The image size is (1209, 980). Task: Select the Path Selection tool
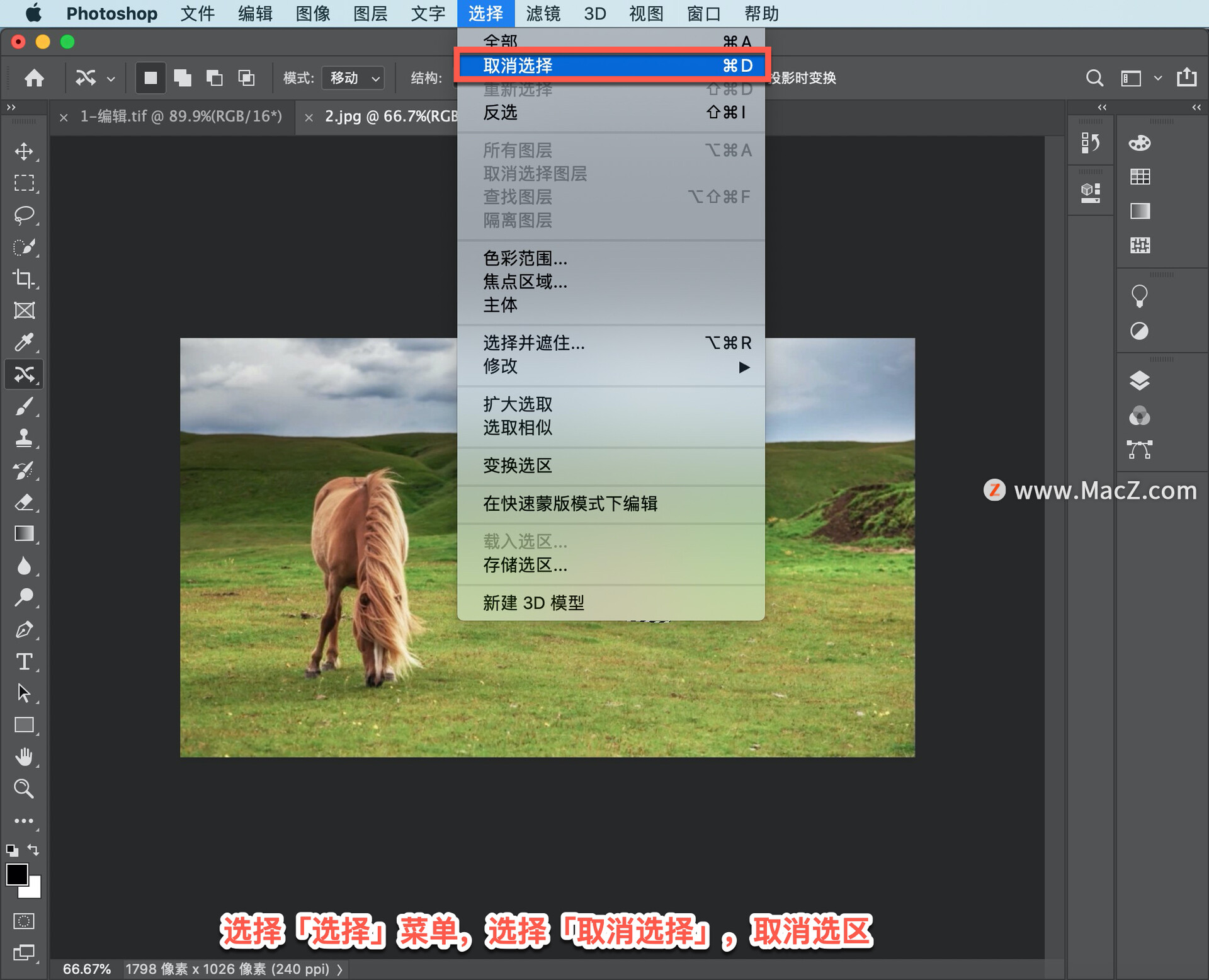tap(24, 693)
